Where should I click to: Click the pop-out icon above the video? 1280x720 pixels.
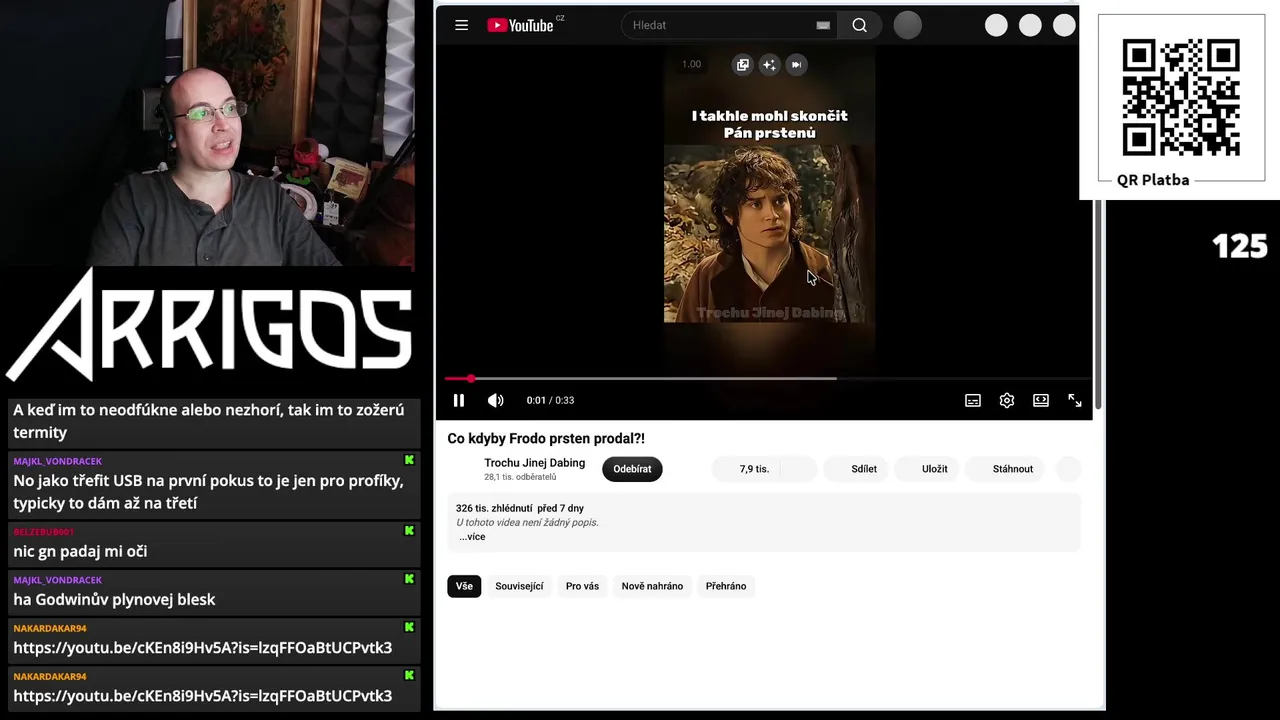point(742,64)
